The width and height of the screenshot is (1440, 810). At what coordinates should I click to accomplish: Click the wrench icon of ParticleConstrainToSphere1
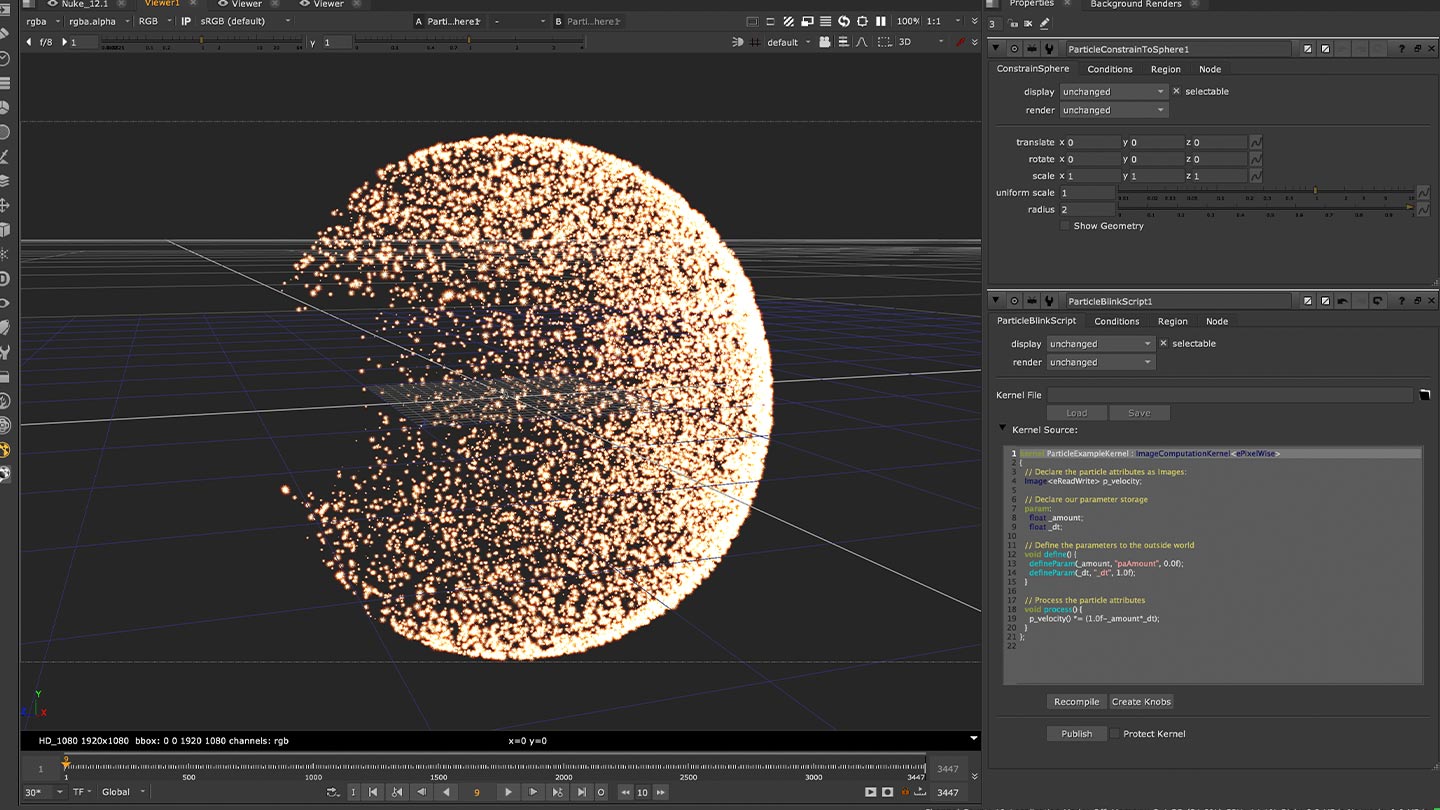point(1049,49)
